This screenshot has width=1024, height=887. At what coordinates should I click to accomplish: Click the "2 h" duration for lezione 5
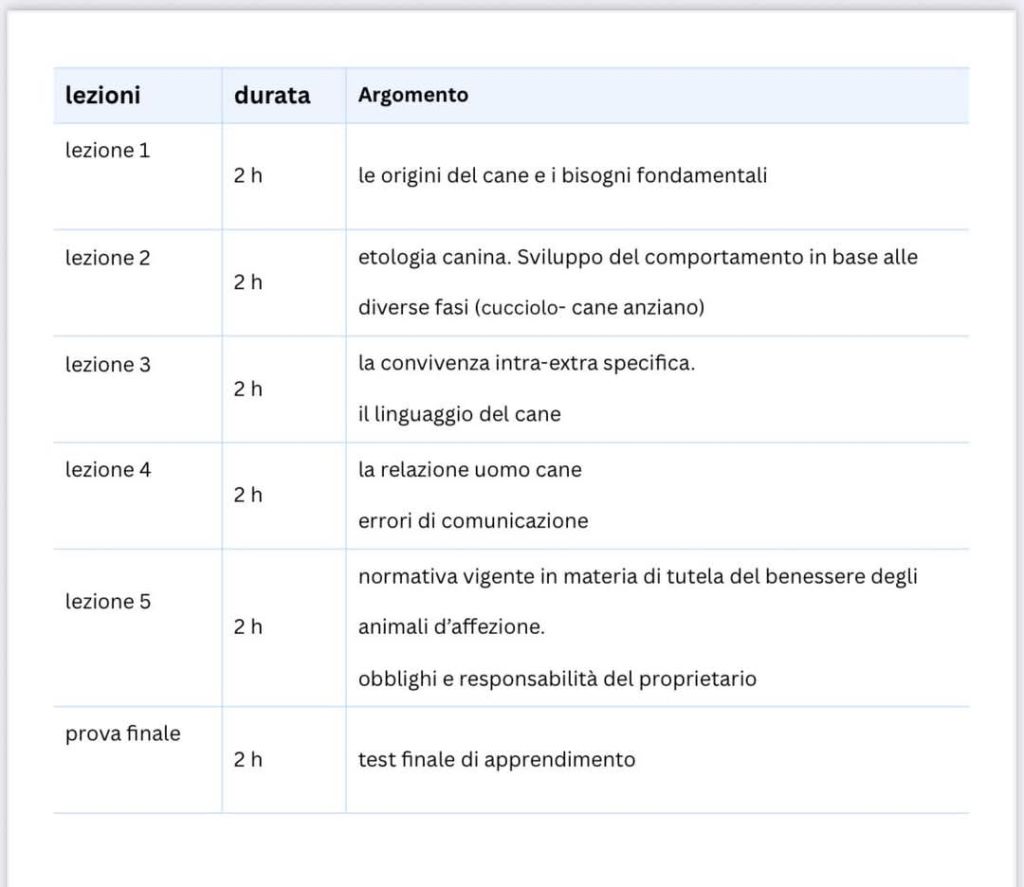[248, 627]
